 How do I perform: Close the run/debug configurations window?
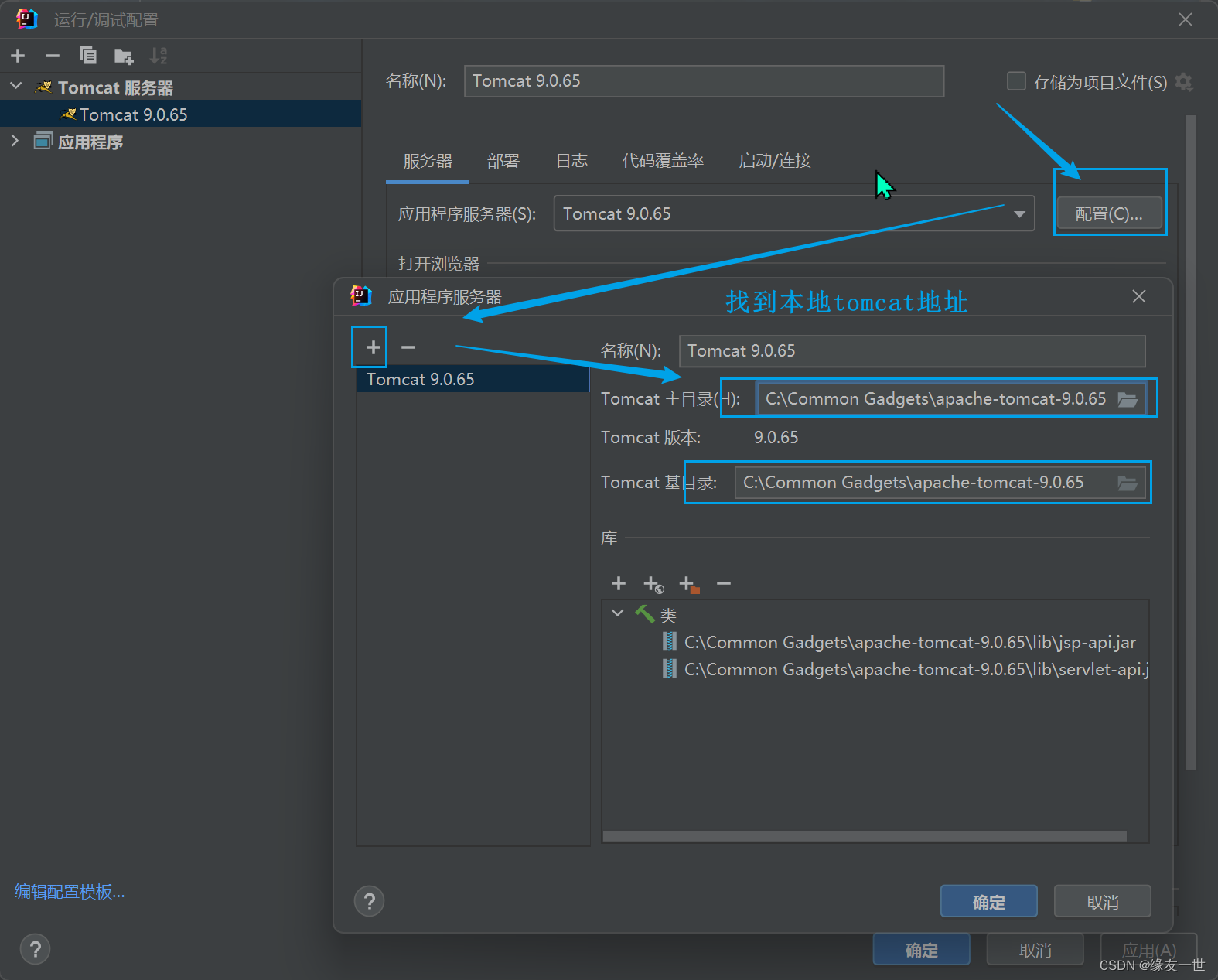pos(1186,19)
